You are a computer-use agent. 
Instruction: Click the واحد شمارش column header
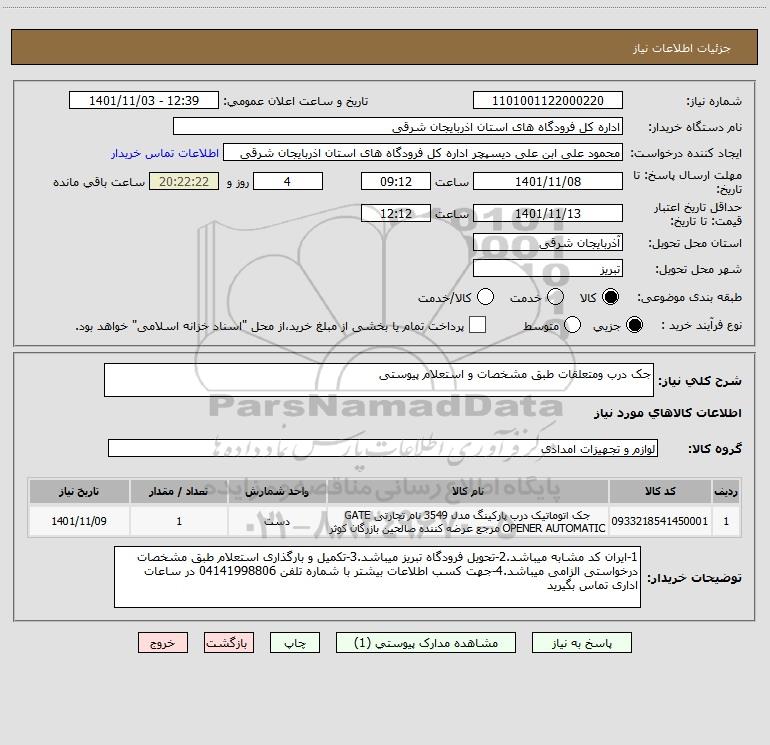tap(277, 491)
